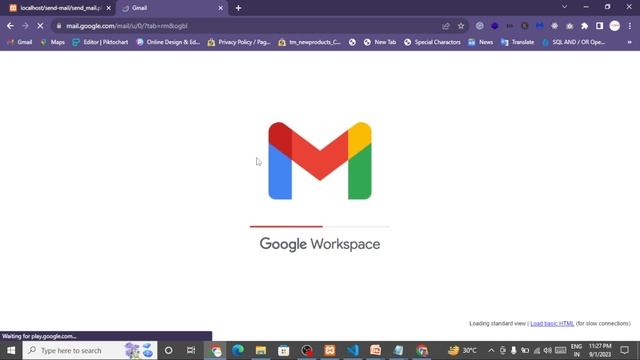
Task: Toggle the Chrome side panel button
Action: pos(599,26)
